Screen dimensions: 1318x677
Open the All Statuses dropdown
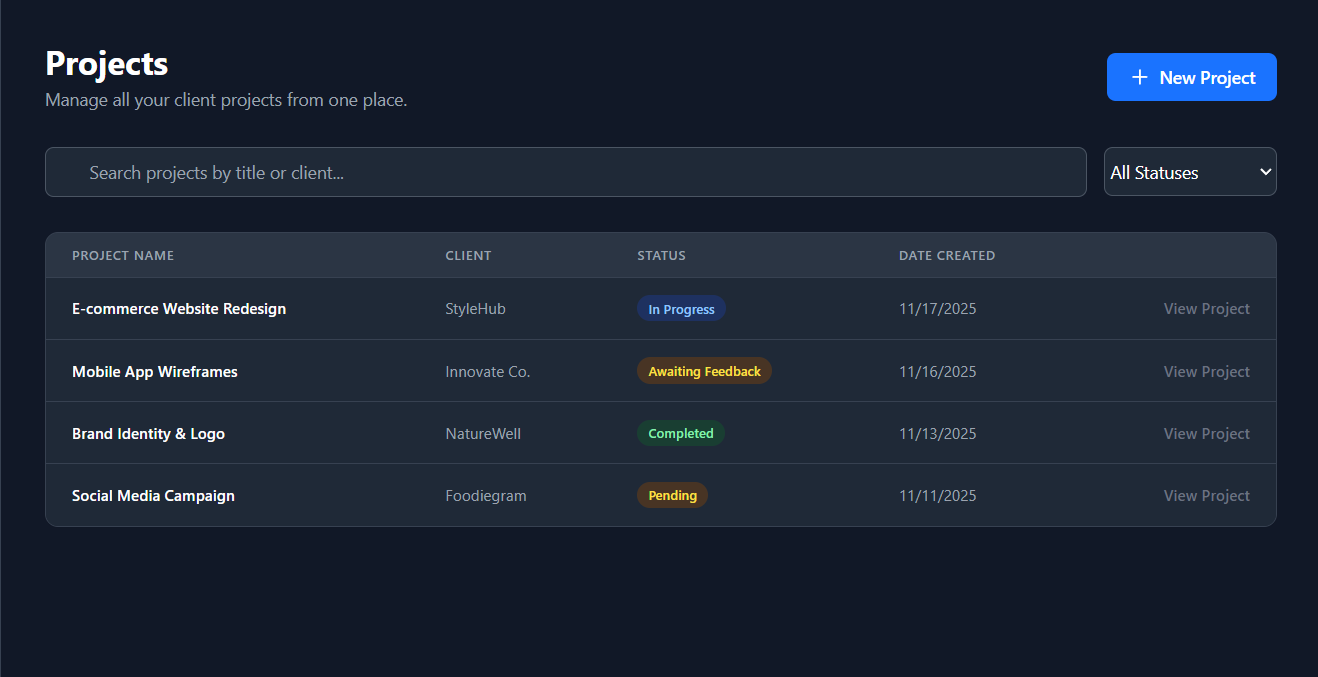click(1189, 171)
